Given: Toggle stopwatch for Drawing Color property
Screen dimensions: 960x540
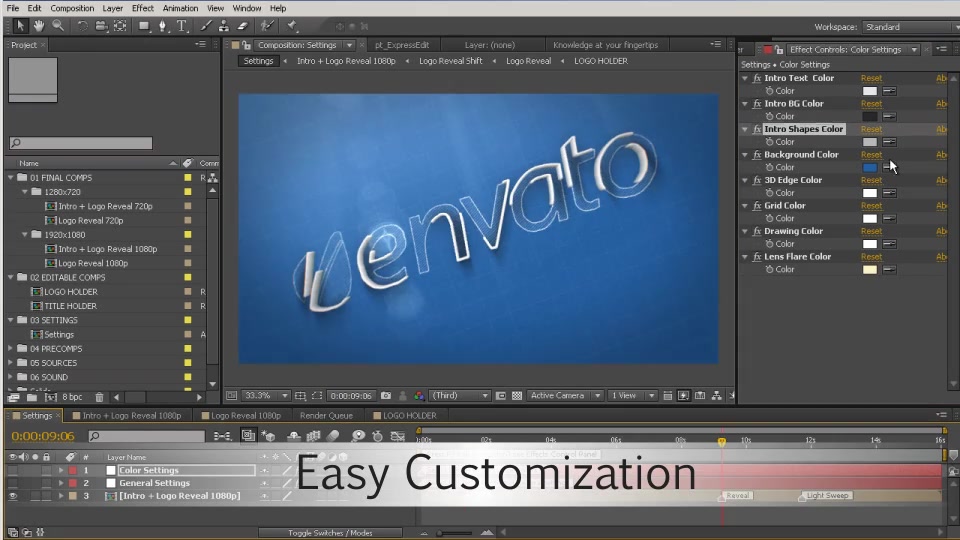Looking at the screenshot, I should coord(770,244).
